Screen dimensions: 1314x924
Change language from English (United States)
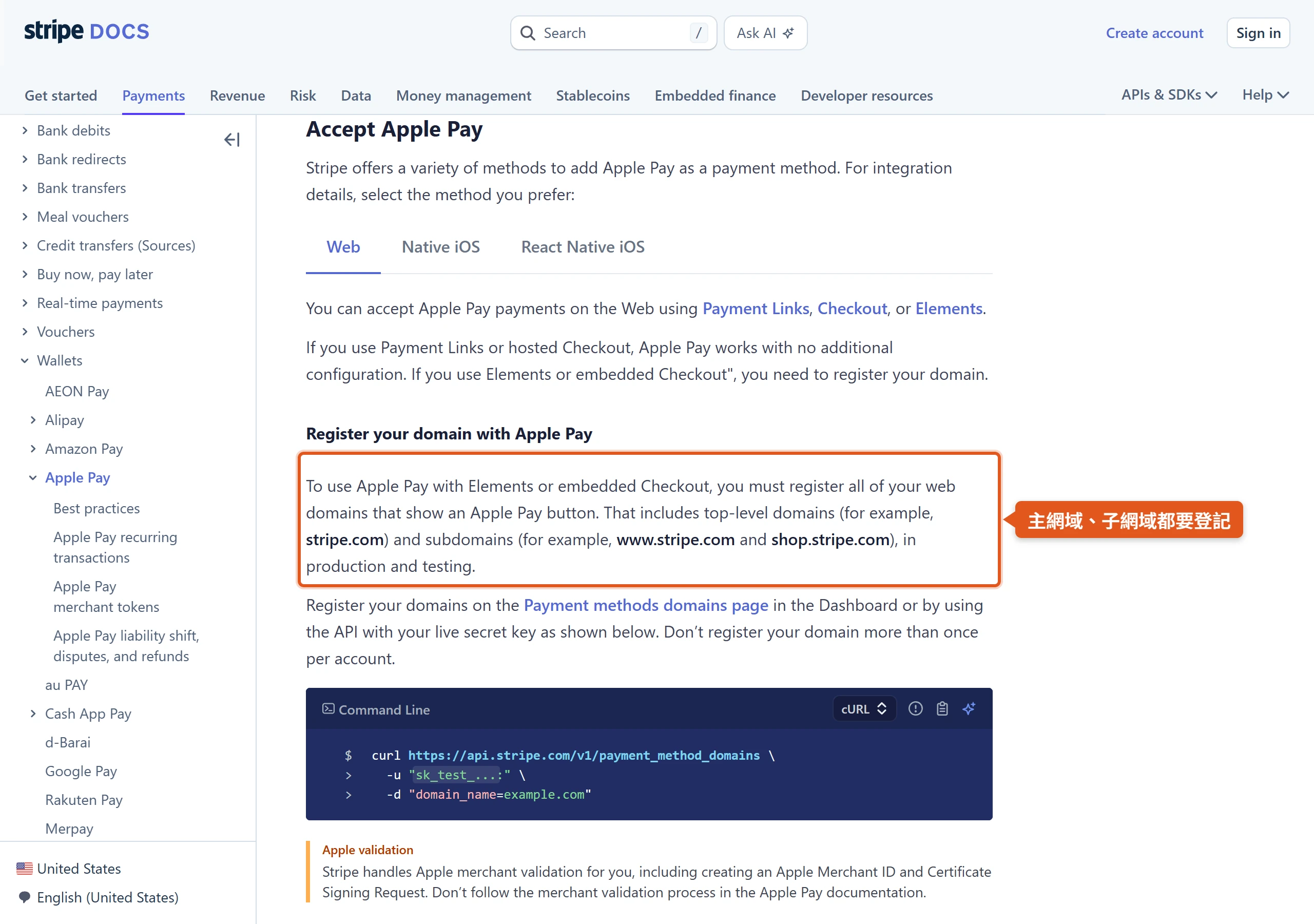(108, 897)
